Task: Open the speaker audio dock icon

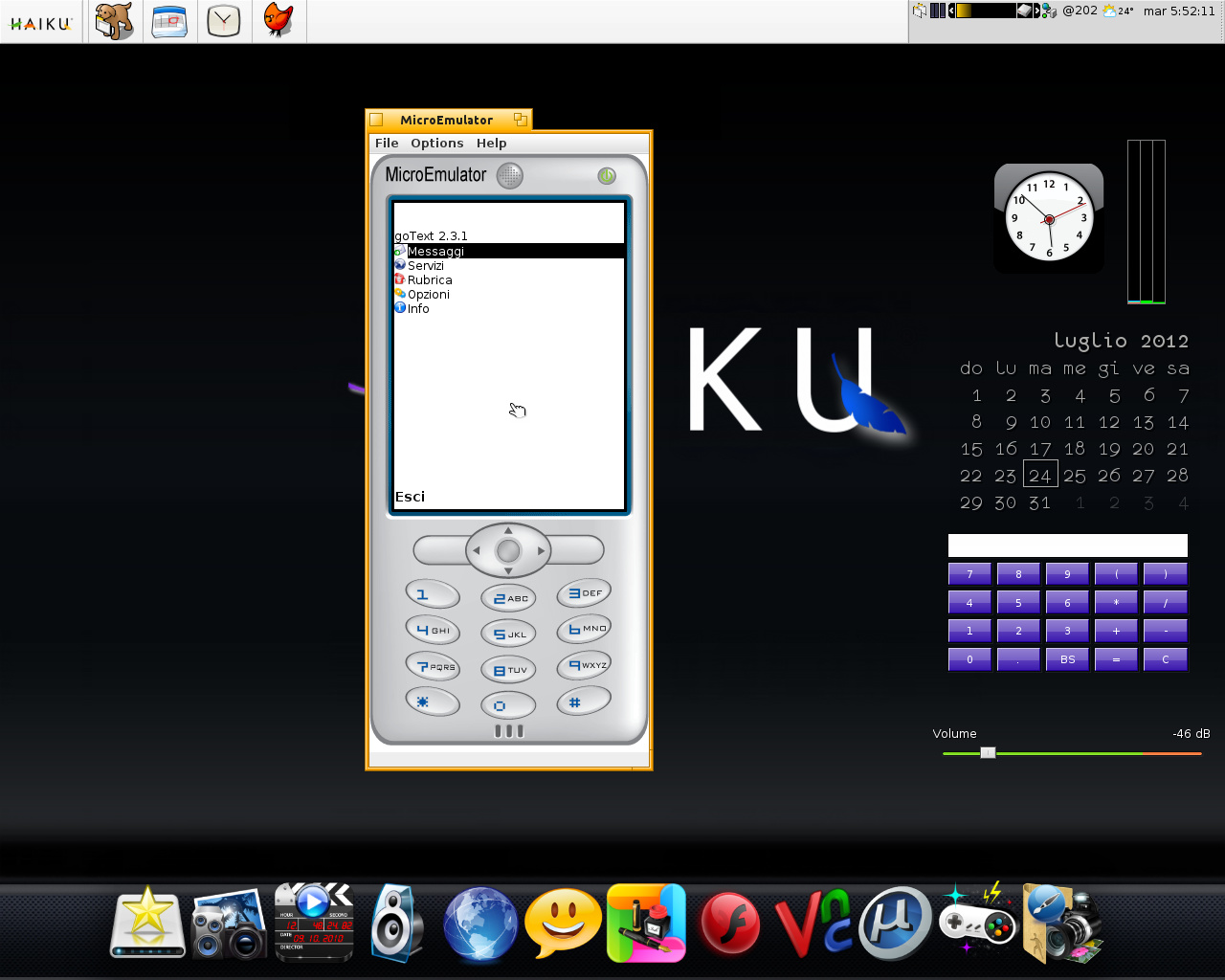Action: [x=396, y=923]
